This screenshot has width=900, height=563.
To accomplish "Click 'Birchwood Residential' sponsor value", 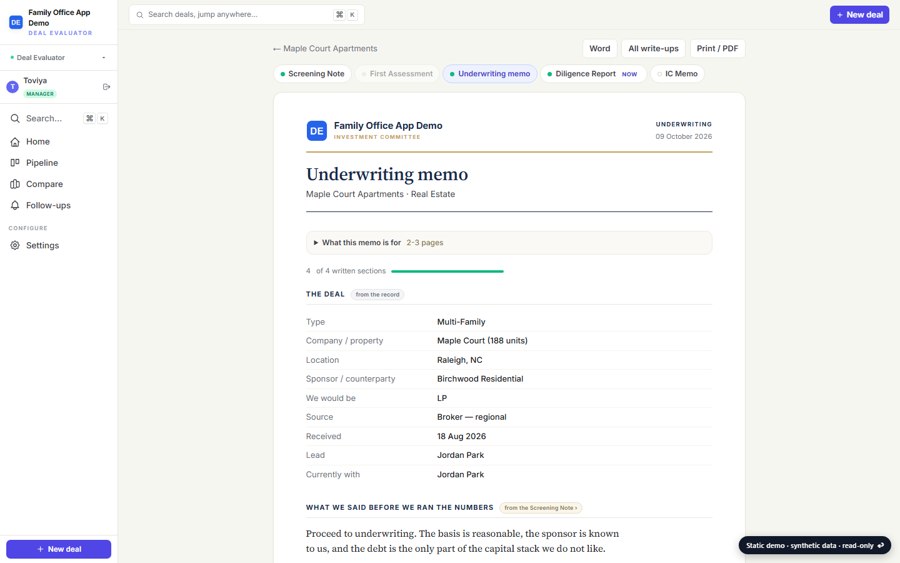I will click(480, 379).
